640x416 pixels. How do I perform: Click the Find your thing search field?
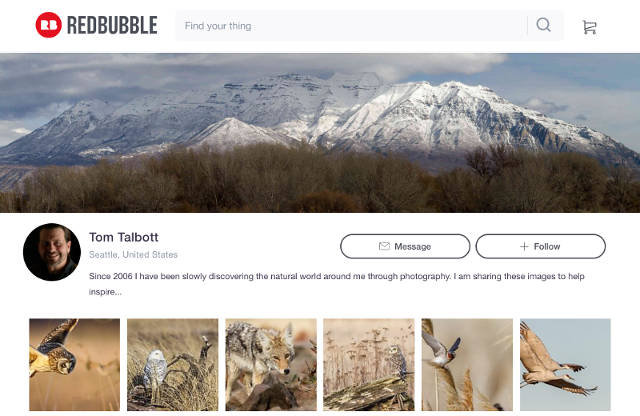(x=351, y=25)
